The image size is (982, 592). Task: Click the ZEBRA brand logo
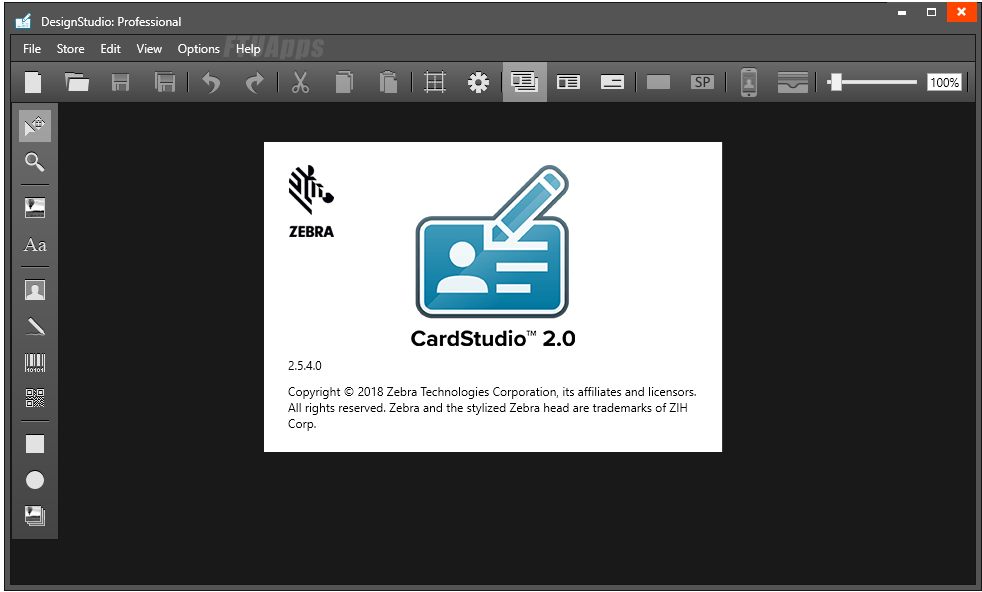pyautogui.click(x=311, y=202)
